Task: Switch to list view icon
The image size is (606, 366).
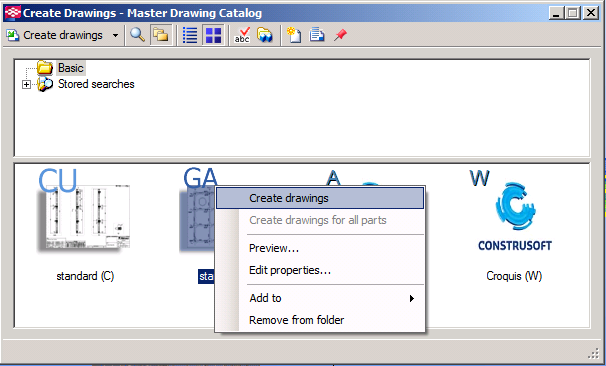Action: click(190, 35)
